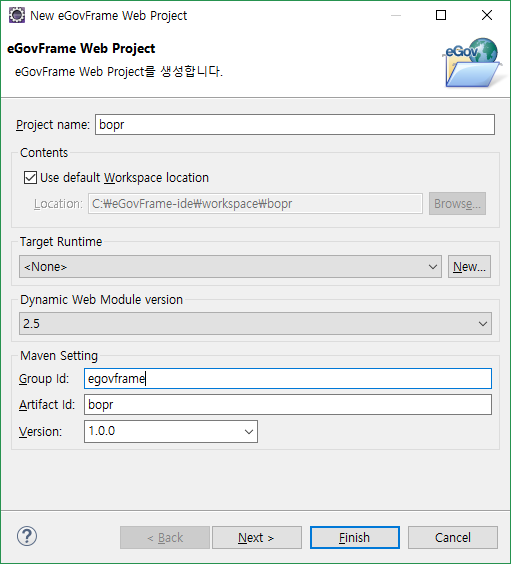Minimize the wizard window

tap(396, 15)
